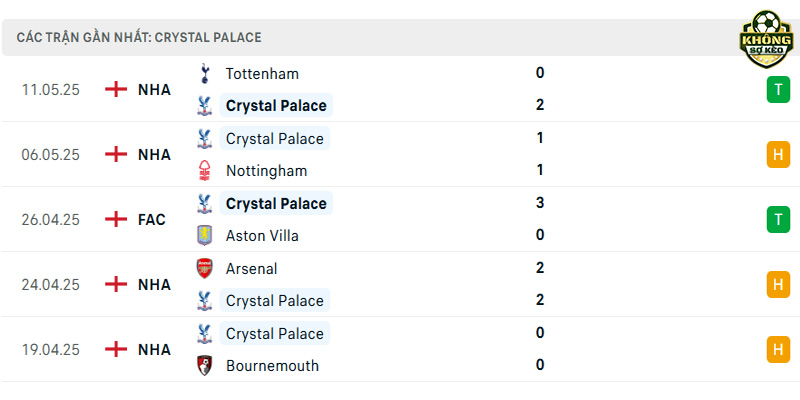Select orange H badge for Bournemouth match

778,349
